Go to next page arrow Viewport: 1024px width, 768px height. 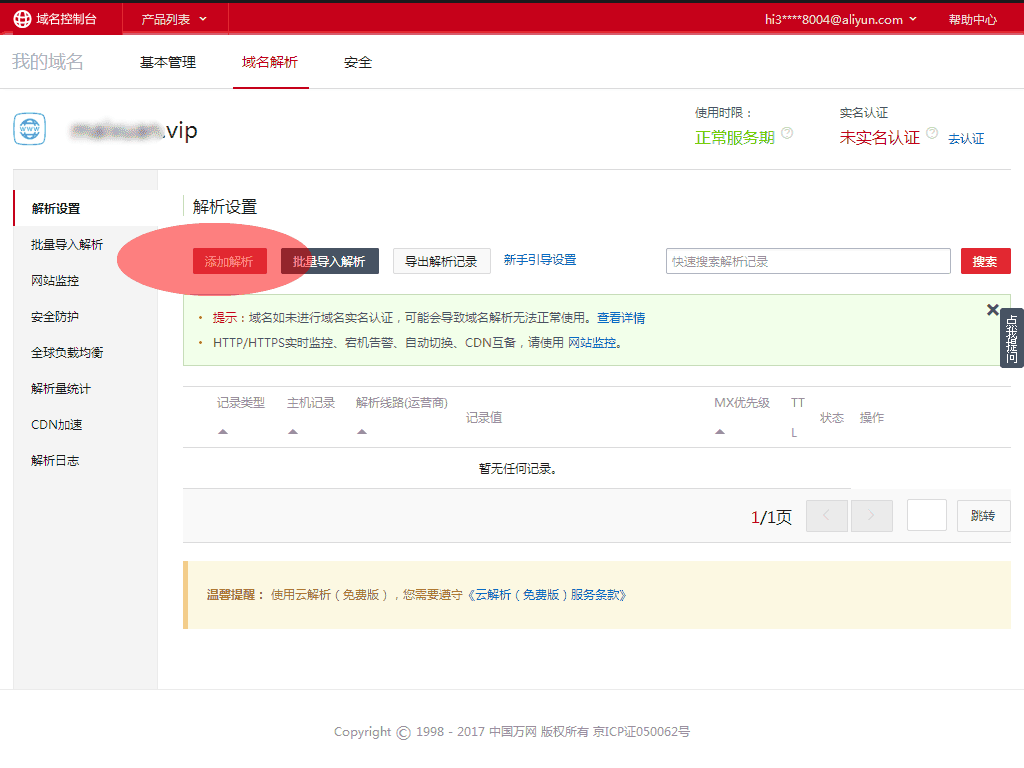click(871, 516)
